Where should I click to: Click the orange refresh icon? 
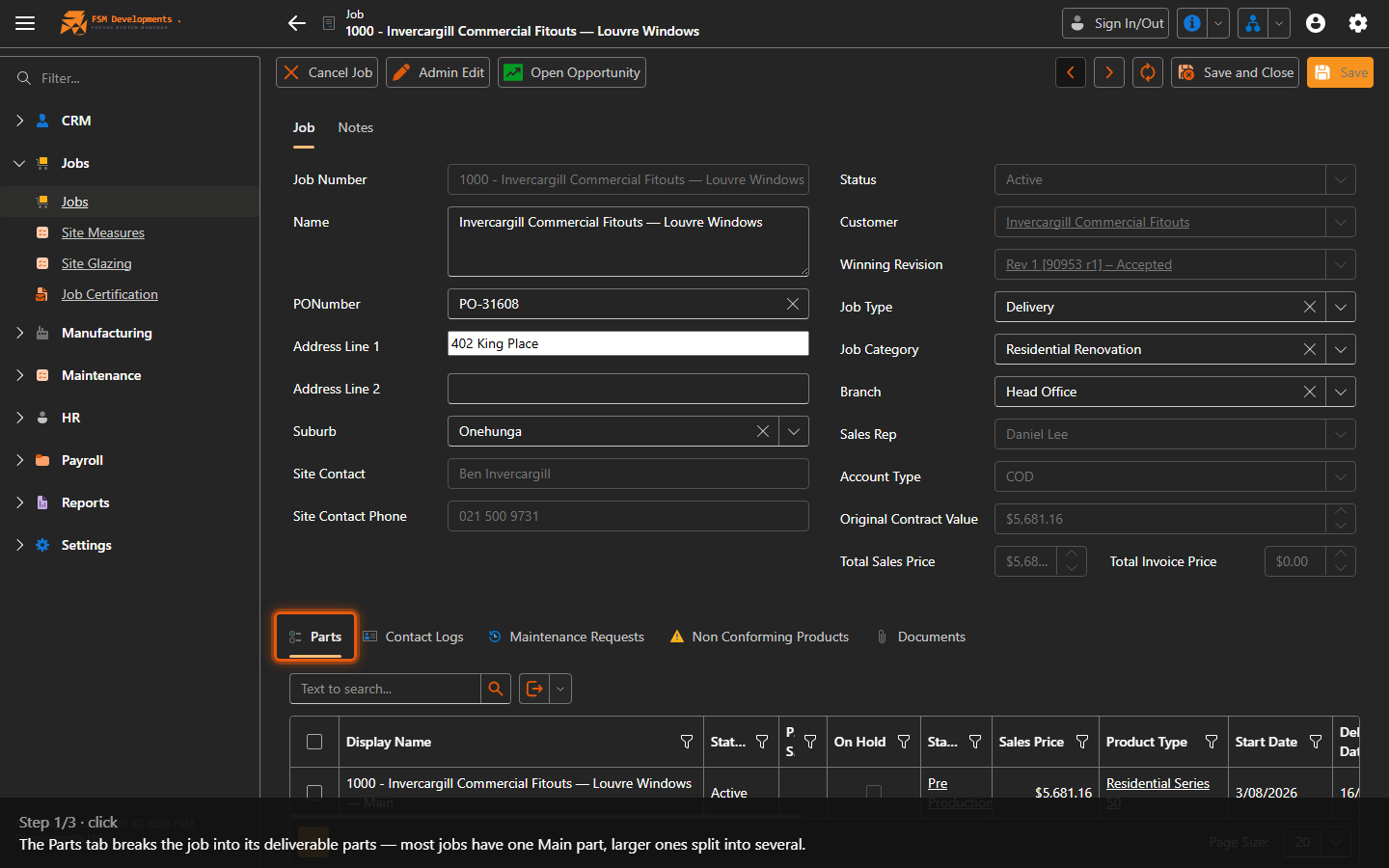[x=1148, y=72]
